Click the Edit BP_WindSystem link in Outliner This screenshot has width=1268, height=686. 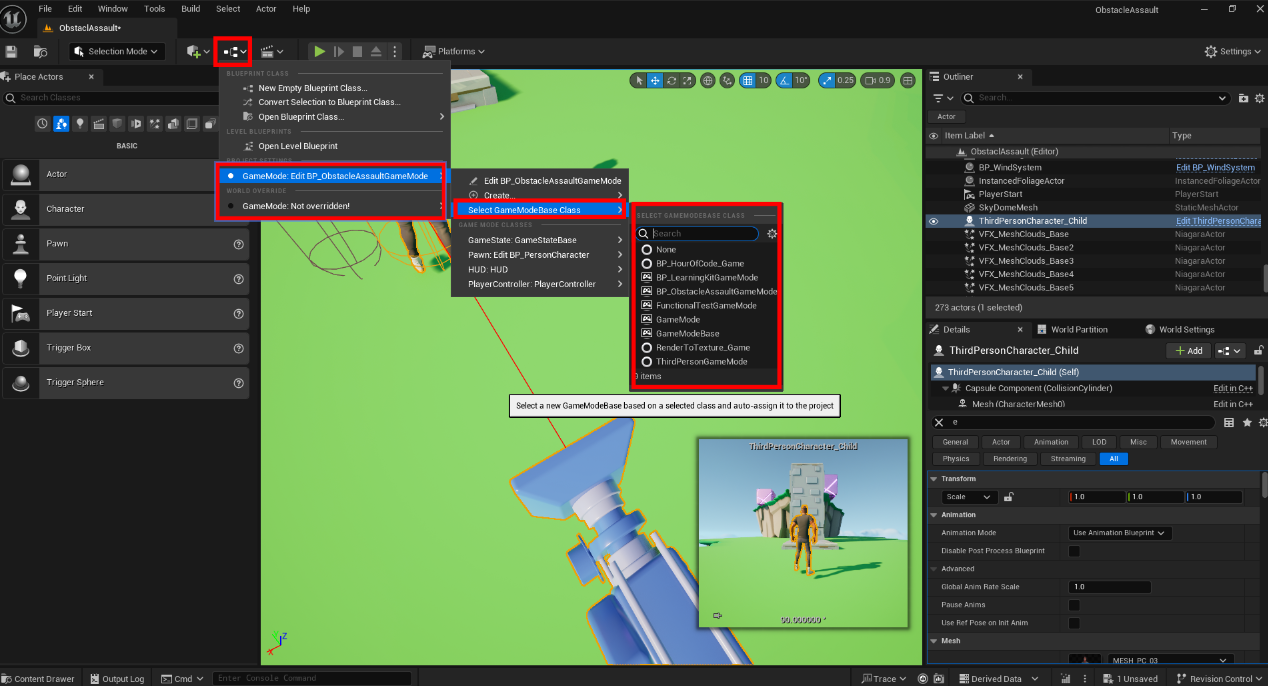tap(1216, 168)
